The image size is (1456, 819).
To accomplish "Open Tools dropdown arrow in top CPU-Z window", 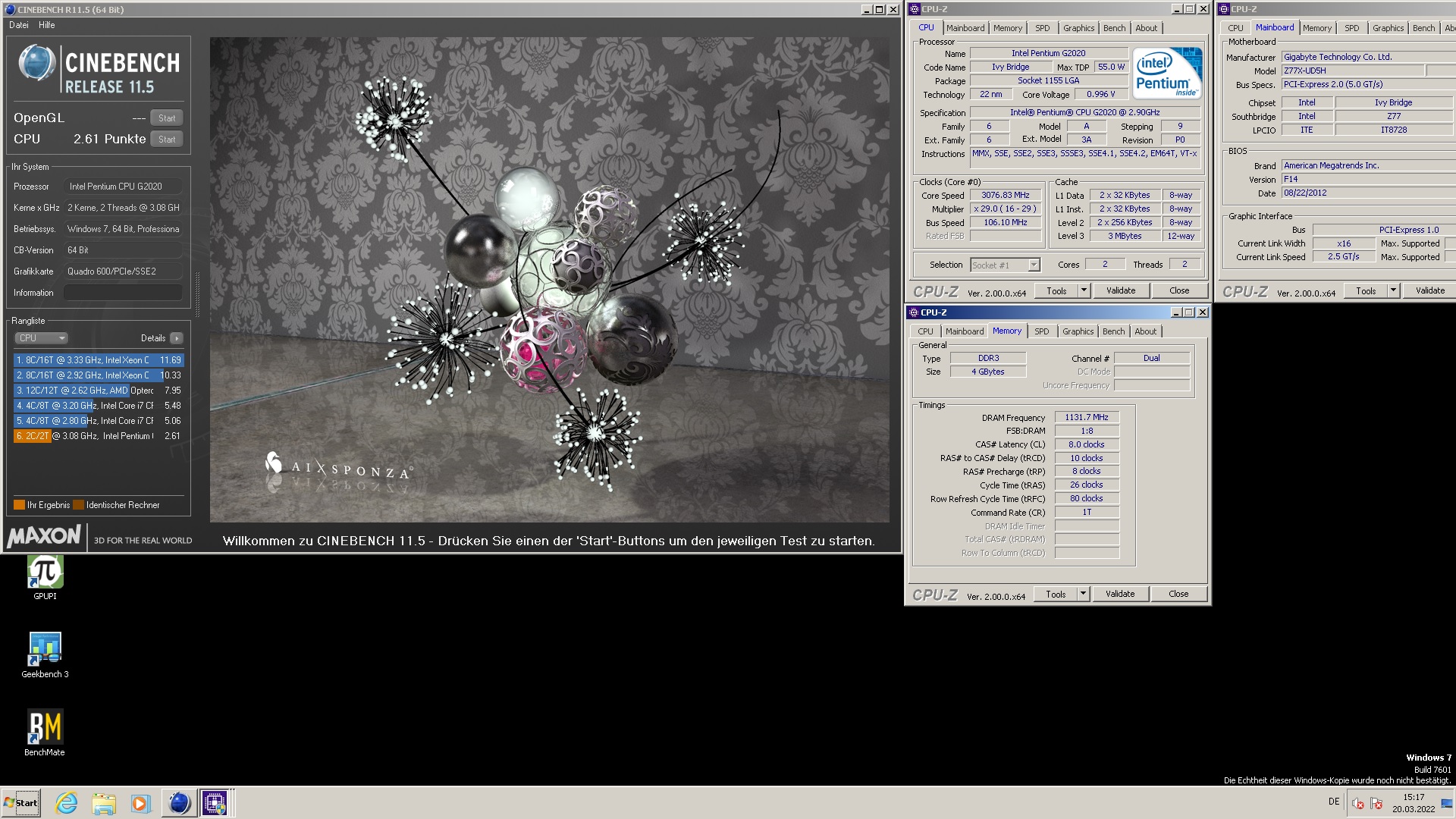I will coord(1084,291).
